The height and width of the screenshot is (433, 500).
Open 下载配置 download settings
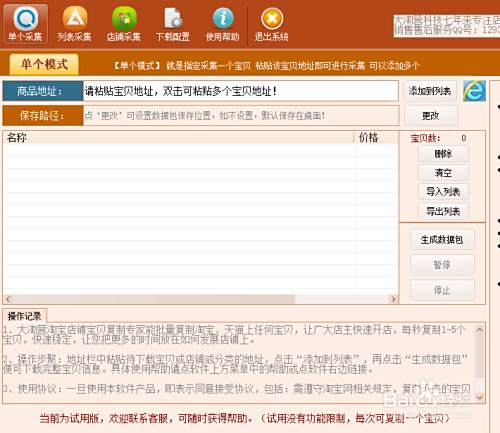coord(173,24)
